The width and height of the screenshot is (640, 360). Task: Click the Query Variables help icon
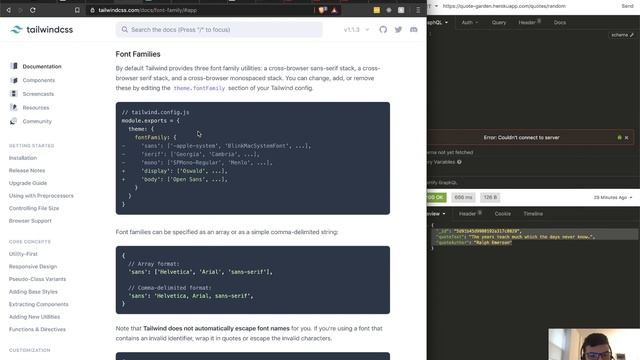(x=459, y=162)
